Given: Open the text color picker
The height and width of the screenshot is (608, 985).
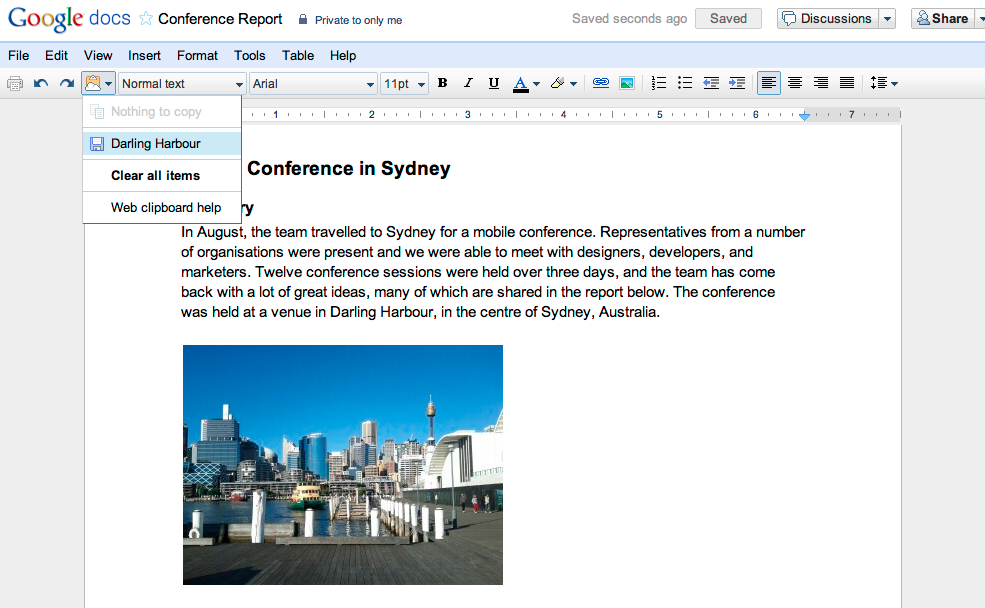Looking at the screenshot, I should (526, 84).
